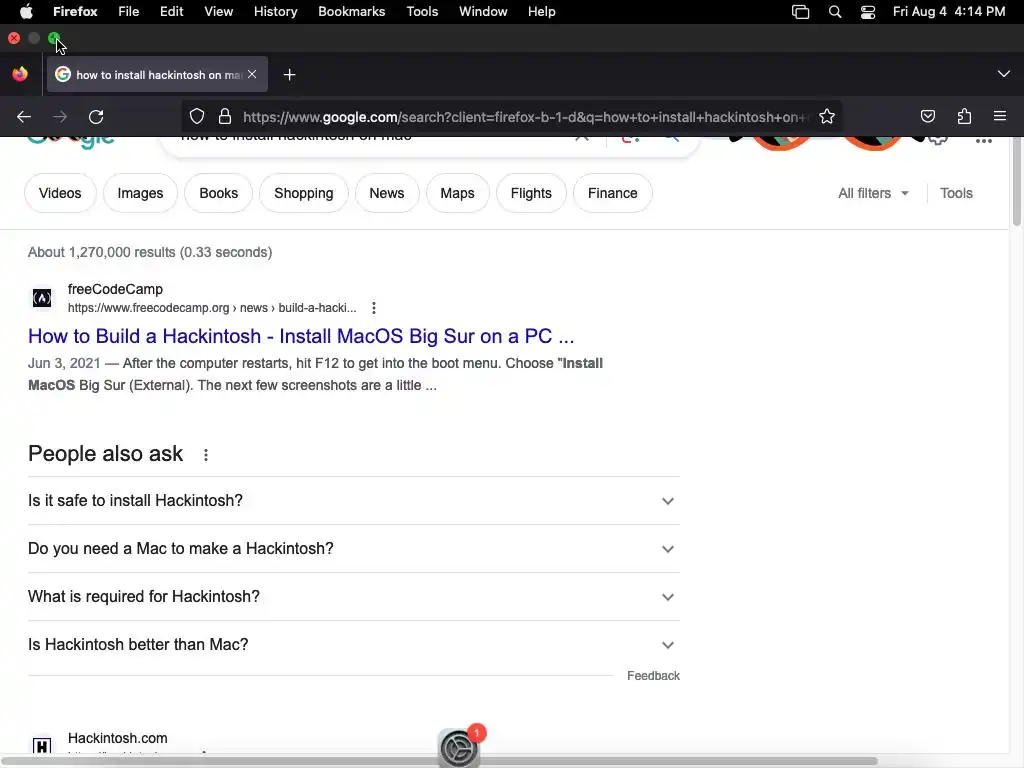Open System Settings from the dock
1024x768 pixels.
point(458,748)
